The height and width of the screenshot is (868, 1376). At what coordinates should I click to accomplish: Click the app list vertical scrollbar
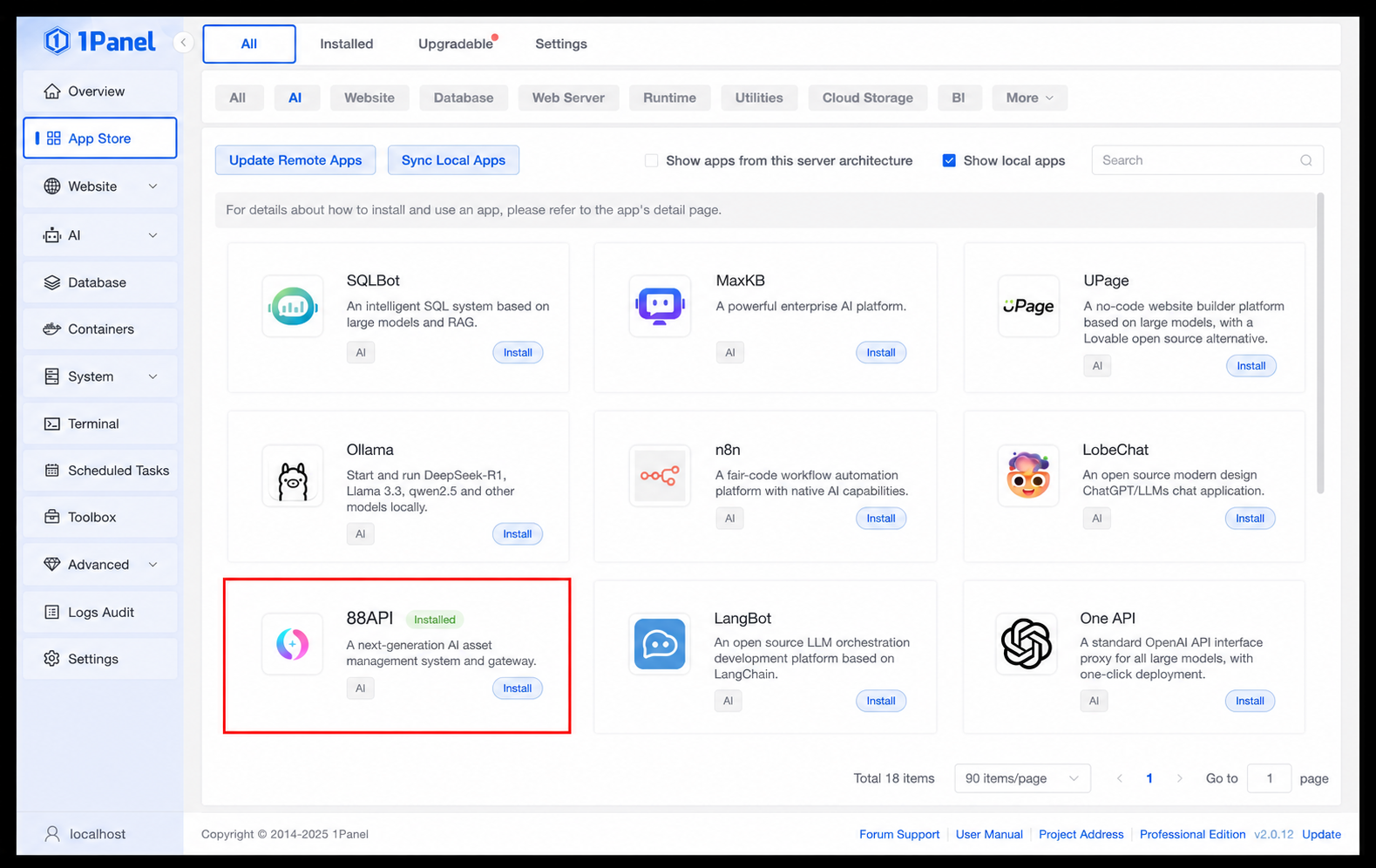click(1320, 344)
